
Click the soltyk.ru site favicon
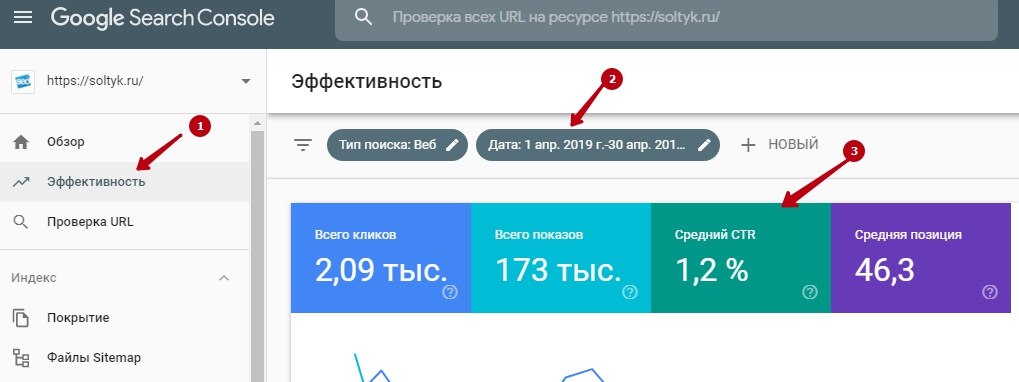(x=23, y=81)
